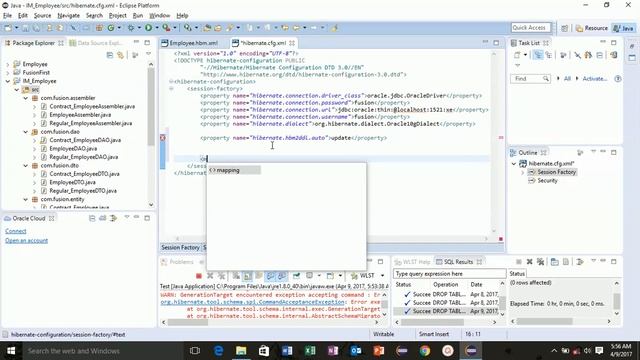640x360 pixels.
Task: Click the red Terminate button in Console
Action: point(199,276)
